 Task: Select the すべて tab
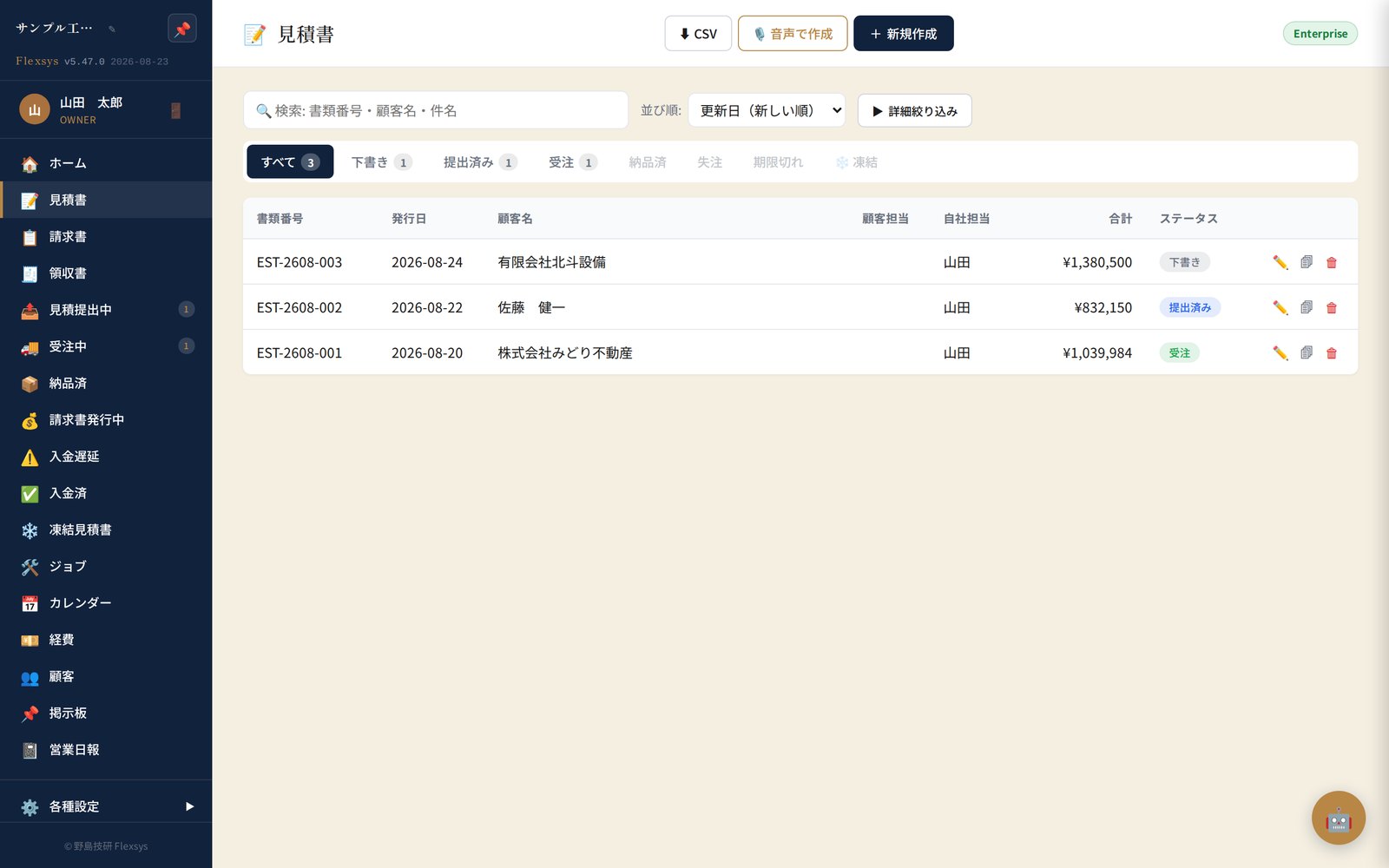(x=290, y=162)
